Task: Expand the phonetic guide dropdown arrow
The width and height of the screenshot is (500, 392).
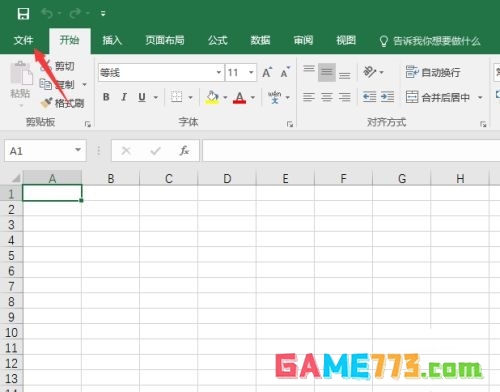Action: pyautogui.click(x=288, y=97)
